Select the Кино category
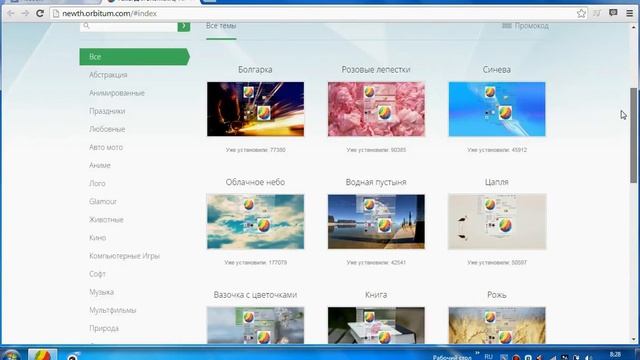The image size is (640, 360). coord(98,238)
